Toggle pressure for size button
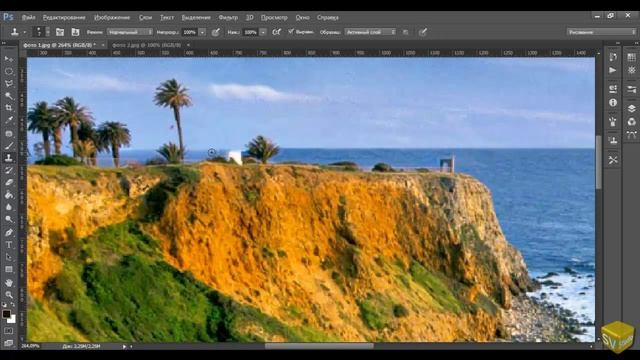Image resolution: width=640 pixels, height=360 pixels. point(422,32)
